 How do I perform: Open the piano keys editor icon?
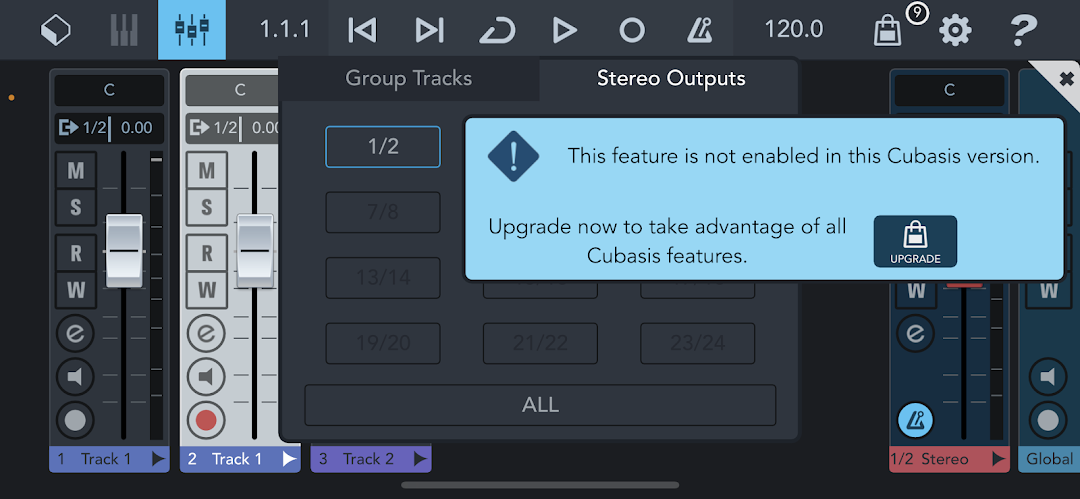(x=124, y=30)
